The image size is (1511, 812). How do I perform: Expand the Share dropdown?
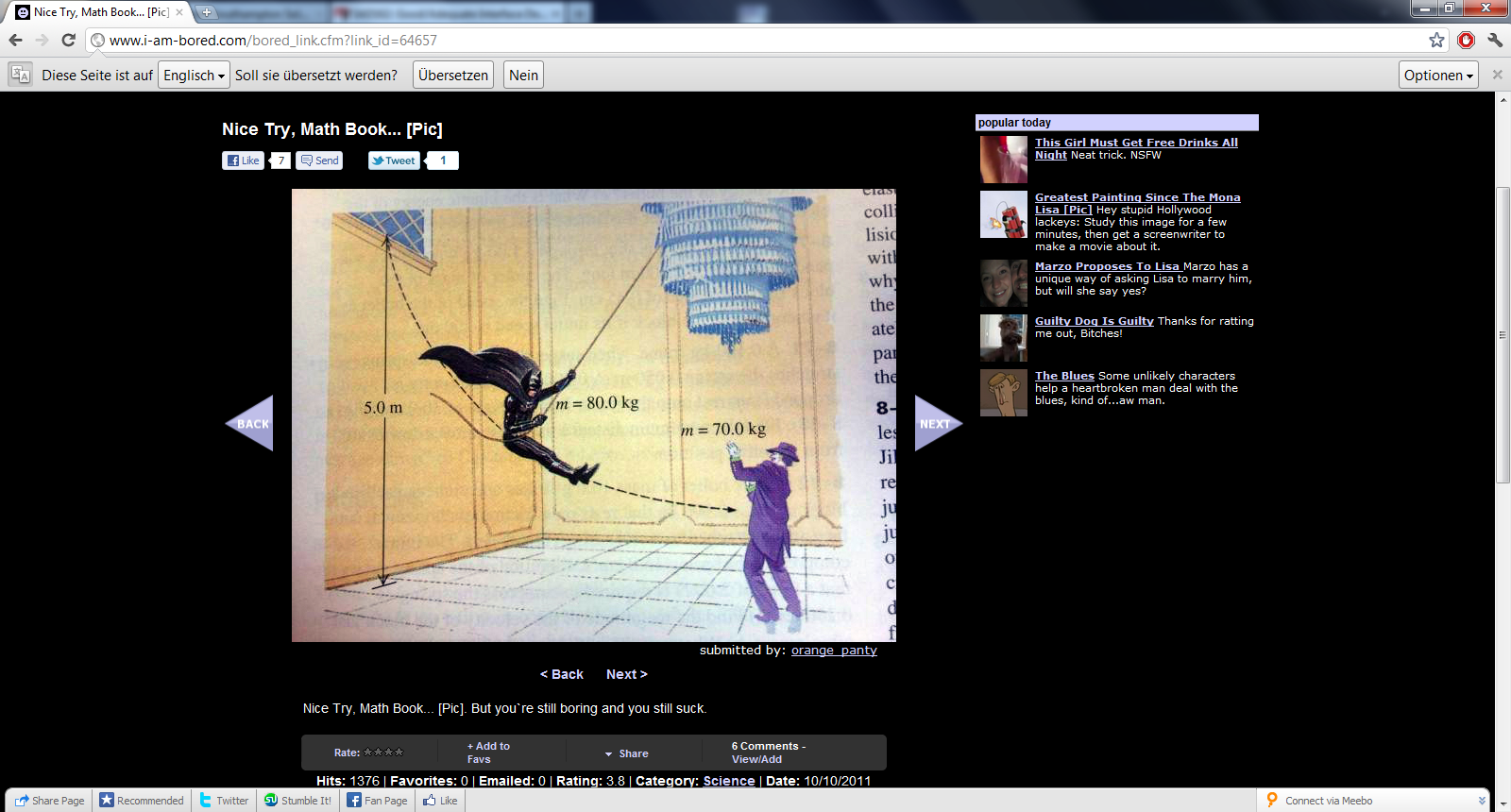tap(626, 753)
